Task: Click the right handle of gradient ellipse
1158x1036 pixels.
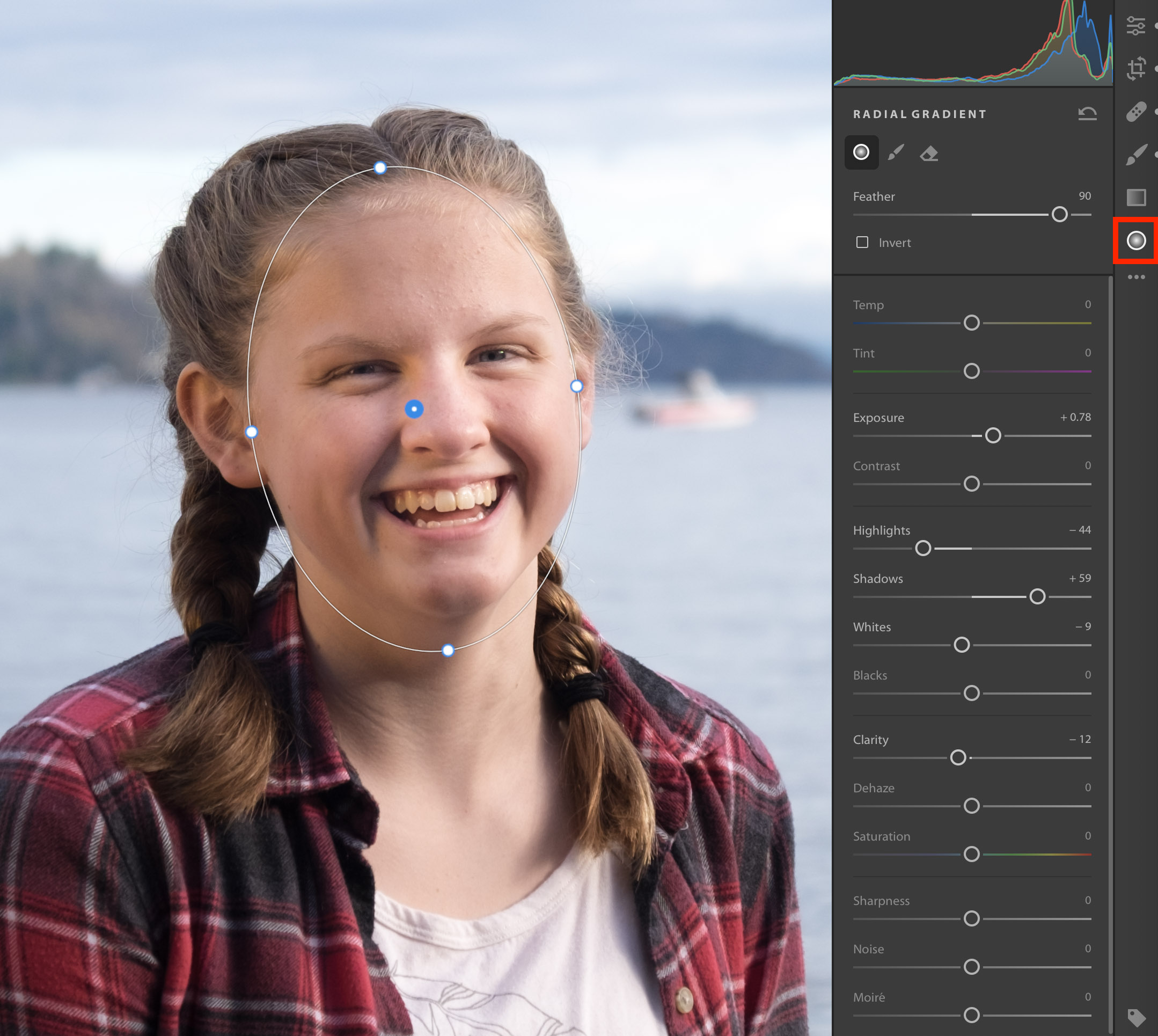Action: (576, 386)
